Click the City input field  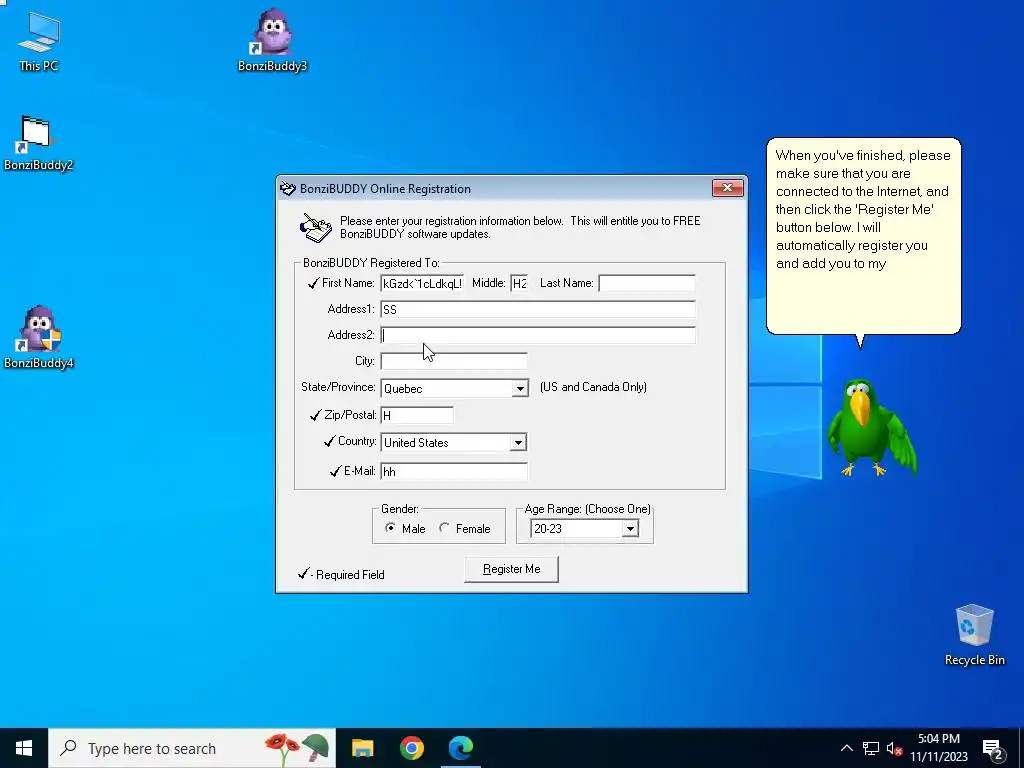click(x=454, y=361)
